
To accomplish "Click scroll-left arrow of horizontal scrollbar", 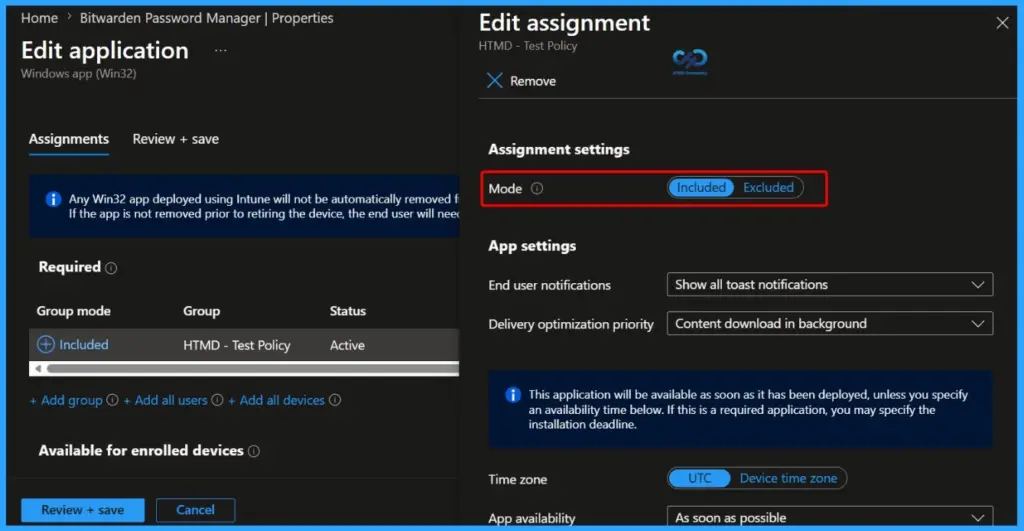I will pyautogui.click(x=38, y=368).
